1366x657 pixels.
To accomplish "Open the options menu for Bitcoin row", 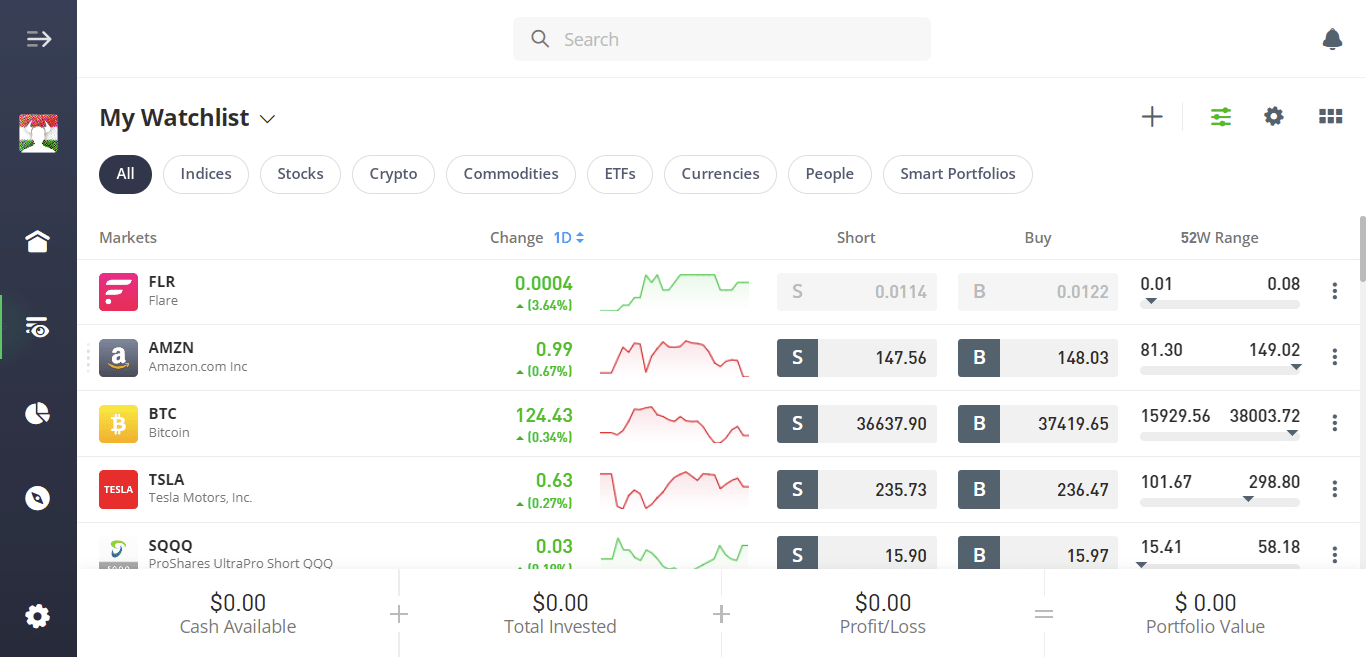I will click(1334, 423).
